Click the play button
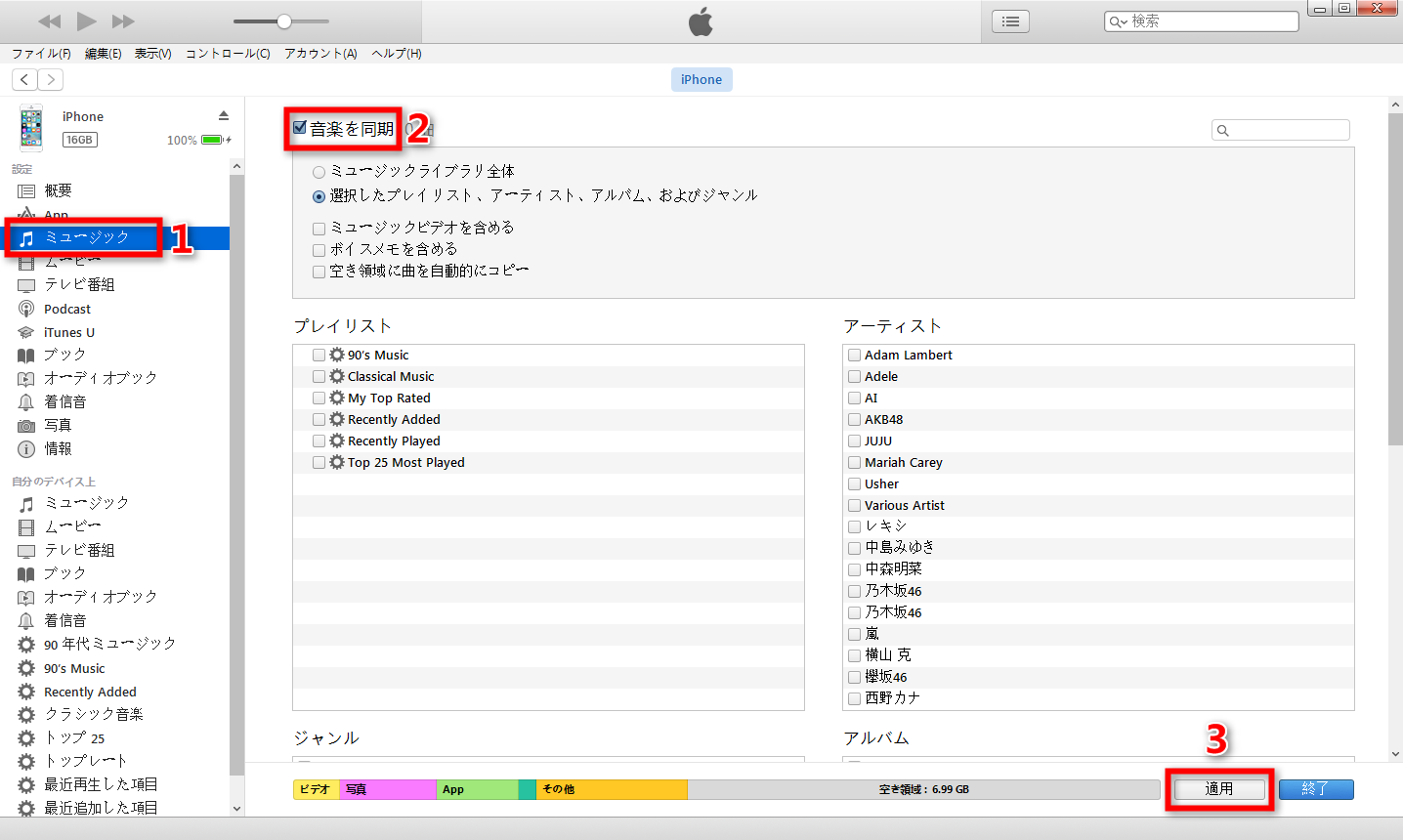The height and width of the screenshot is (840, 1403). click(87, 21)
